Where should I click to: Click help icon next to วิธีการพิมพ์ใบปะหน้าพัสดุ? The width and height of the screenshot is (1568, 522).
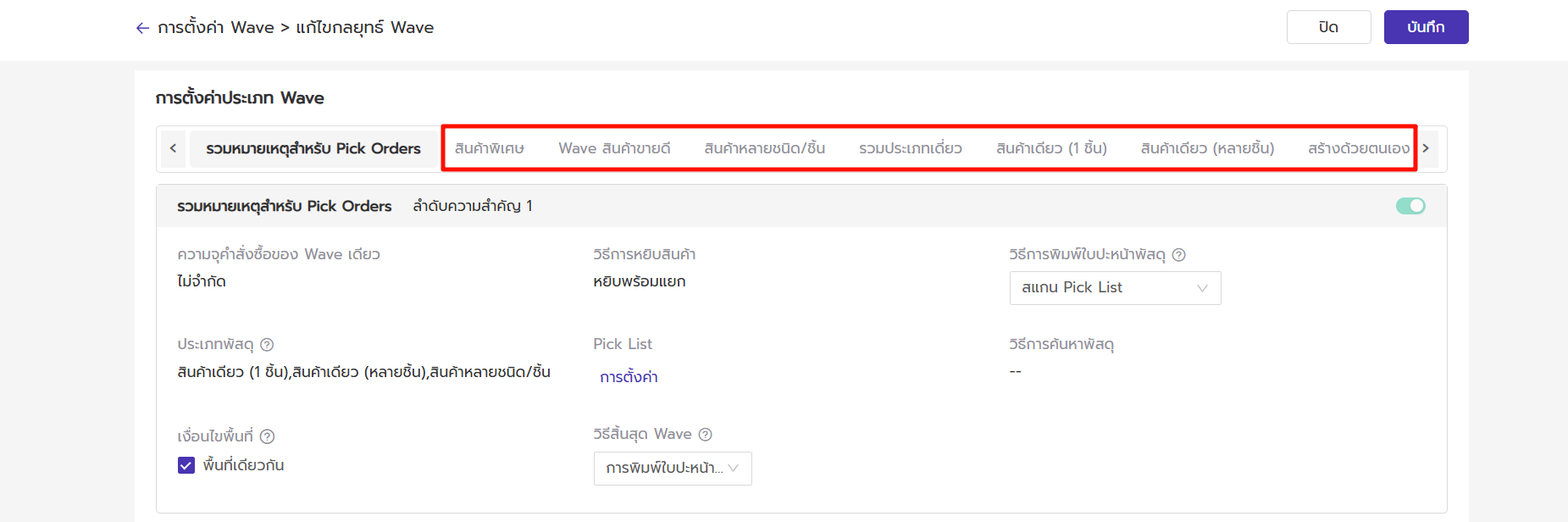[1178, 254]
